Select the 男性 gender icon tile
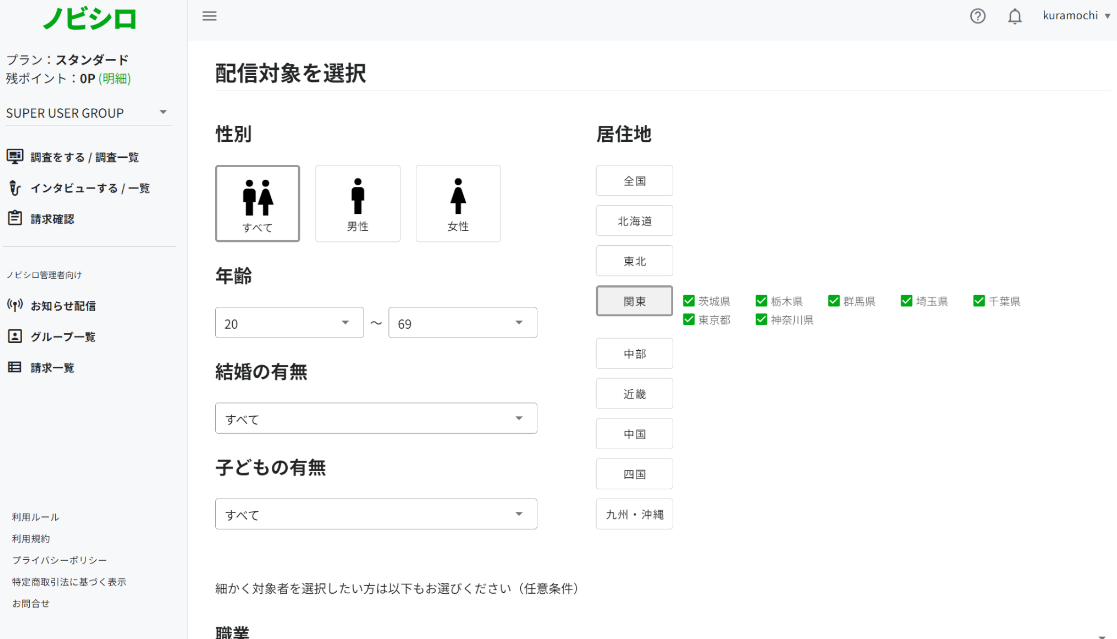The width and height of the screenshot is (1117, 639). point(358,203)
